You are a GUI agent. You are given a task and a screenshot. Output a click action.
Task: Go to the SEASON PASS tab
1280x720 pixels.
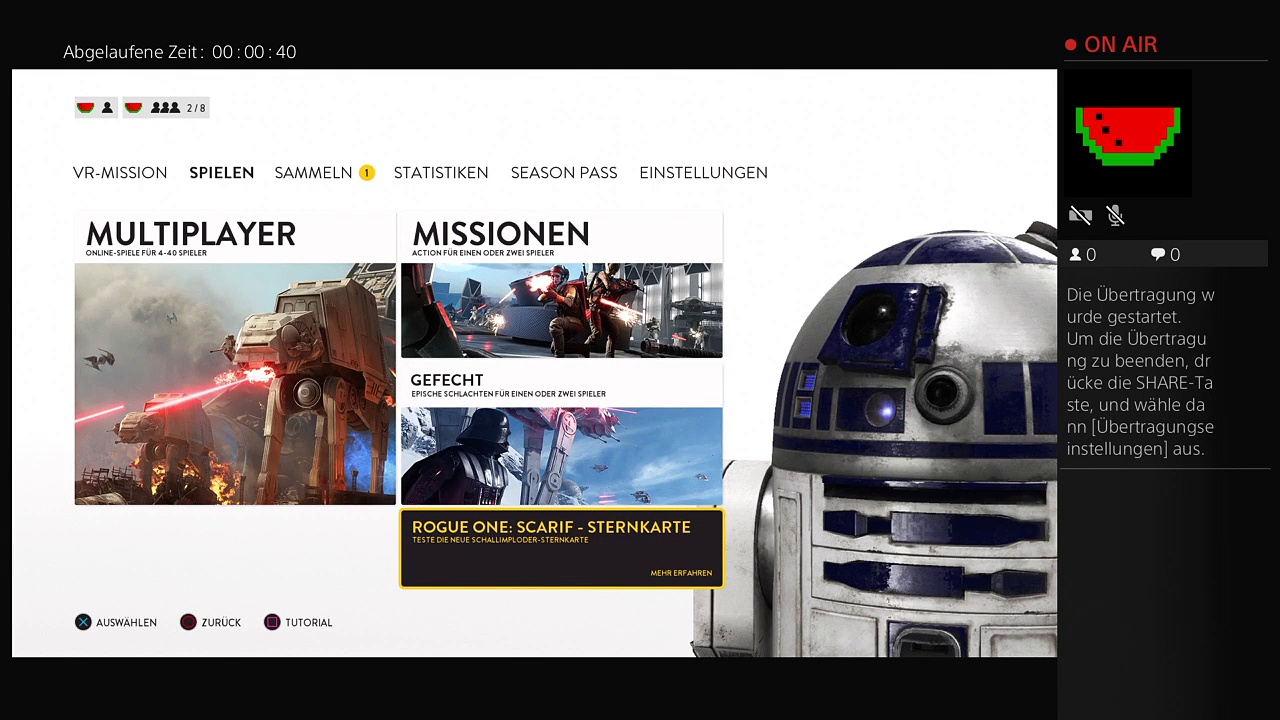coord(564,173)
